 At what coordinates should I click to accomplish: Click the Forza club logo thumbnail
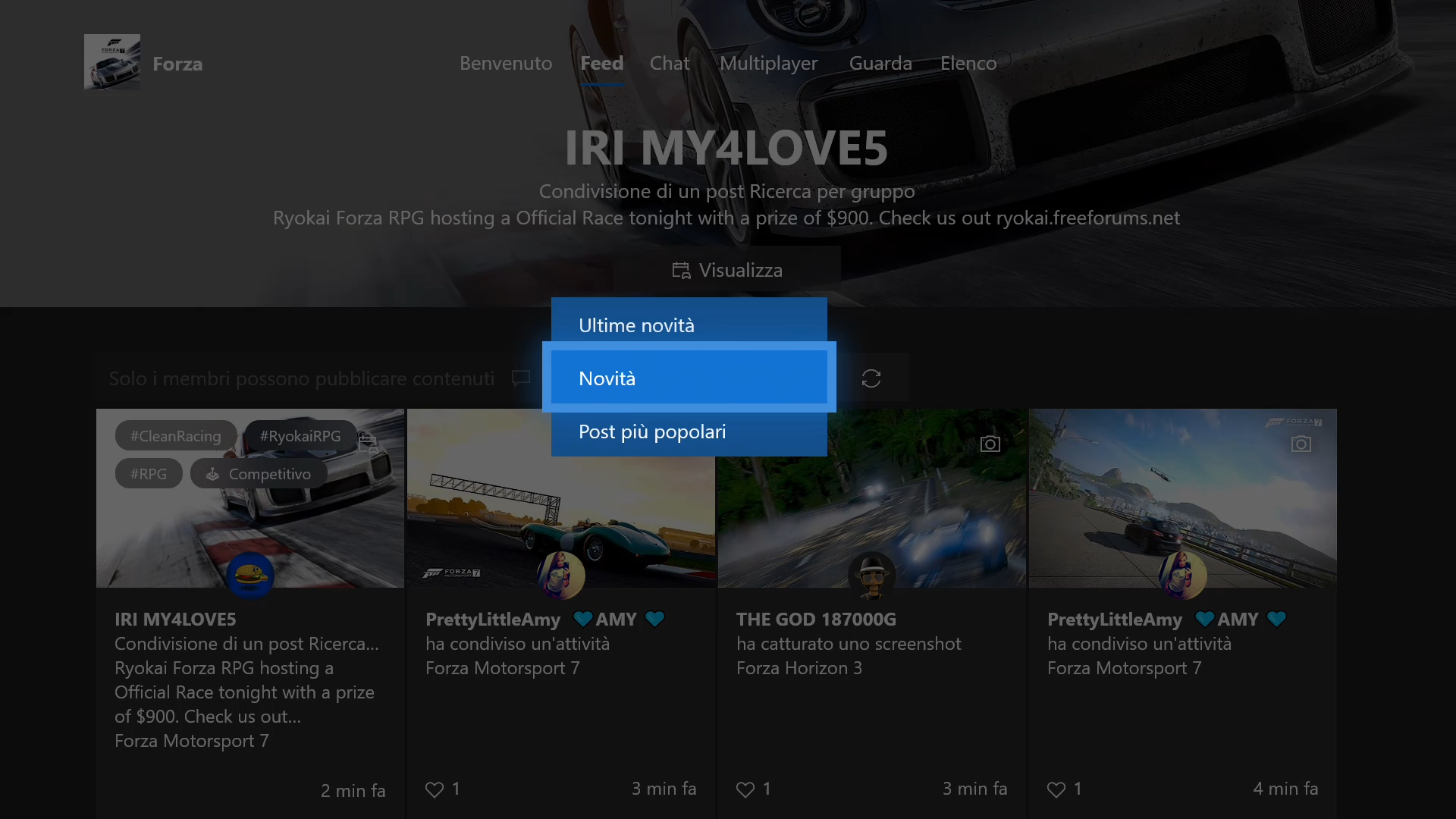coord(112,62)
